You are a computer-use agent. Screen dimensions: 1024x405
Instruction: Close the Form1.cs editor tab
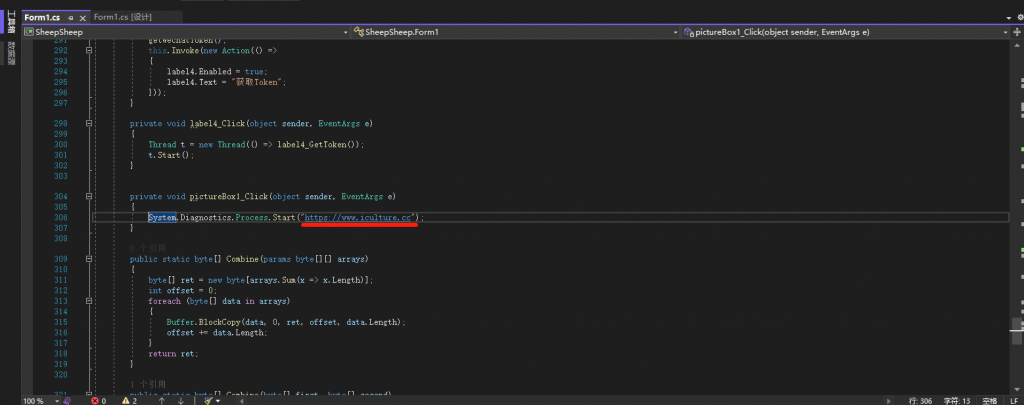pos(82,18)
